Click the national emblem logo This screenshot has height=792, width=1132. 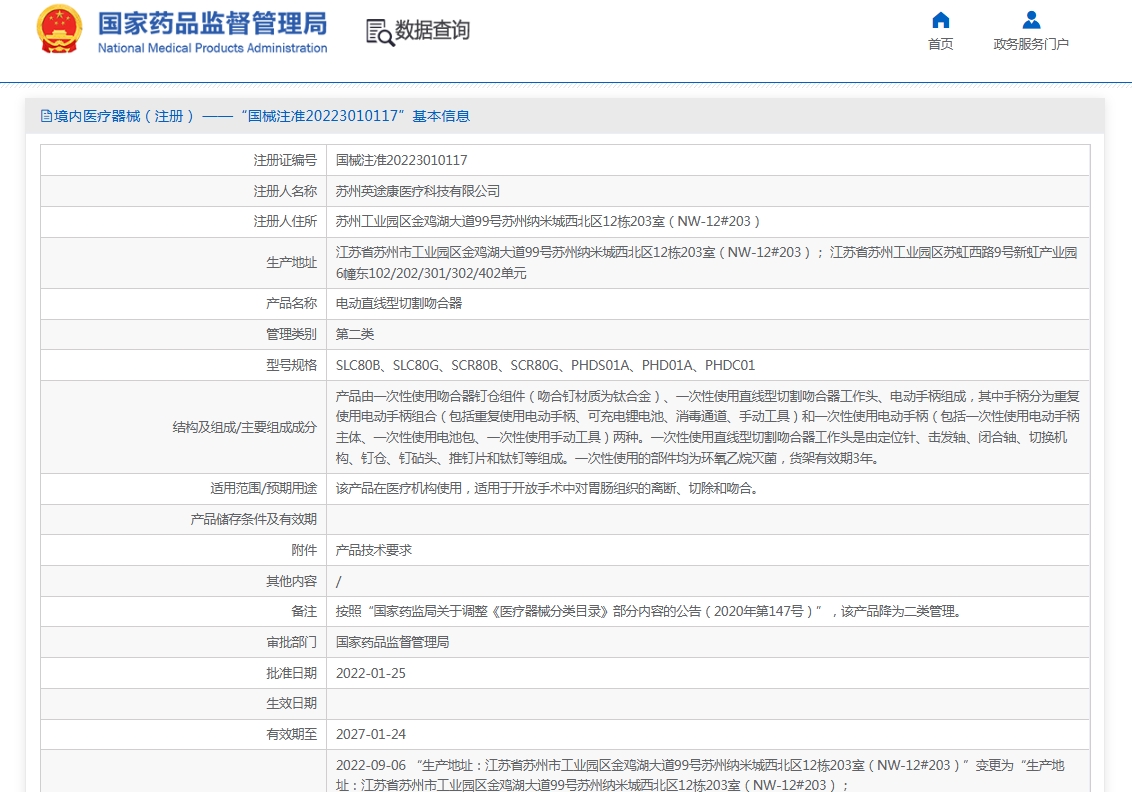(x=59, y=30)
